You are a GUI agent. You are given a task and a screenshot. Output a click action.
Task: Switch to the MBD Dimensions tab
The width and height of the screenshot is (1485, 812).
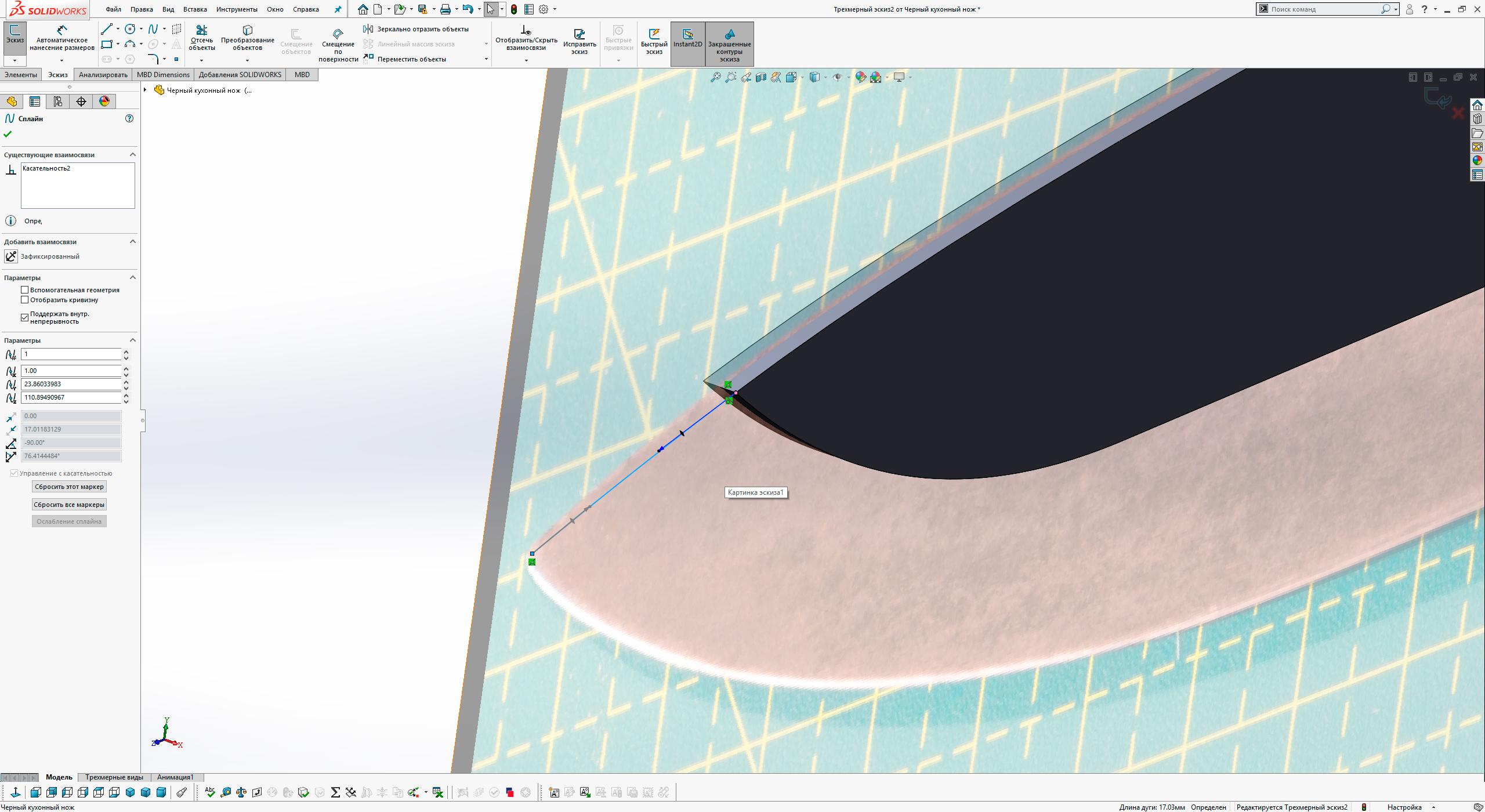coord(163,74)
